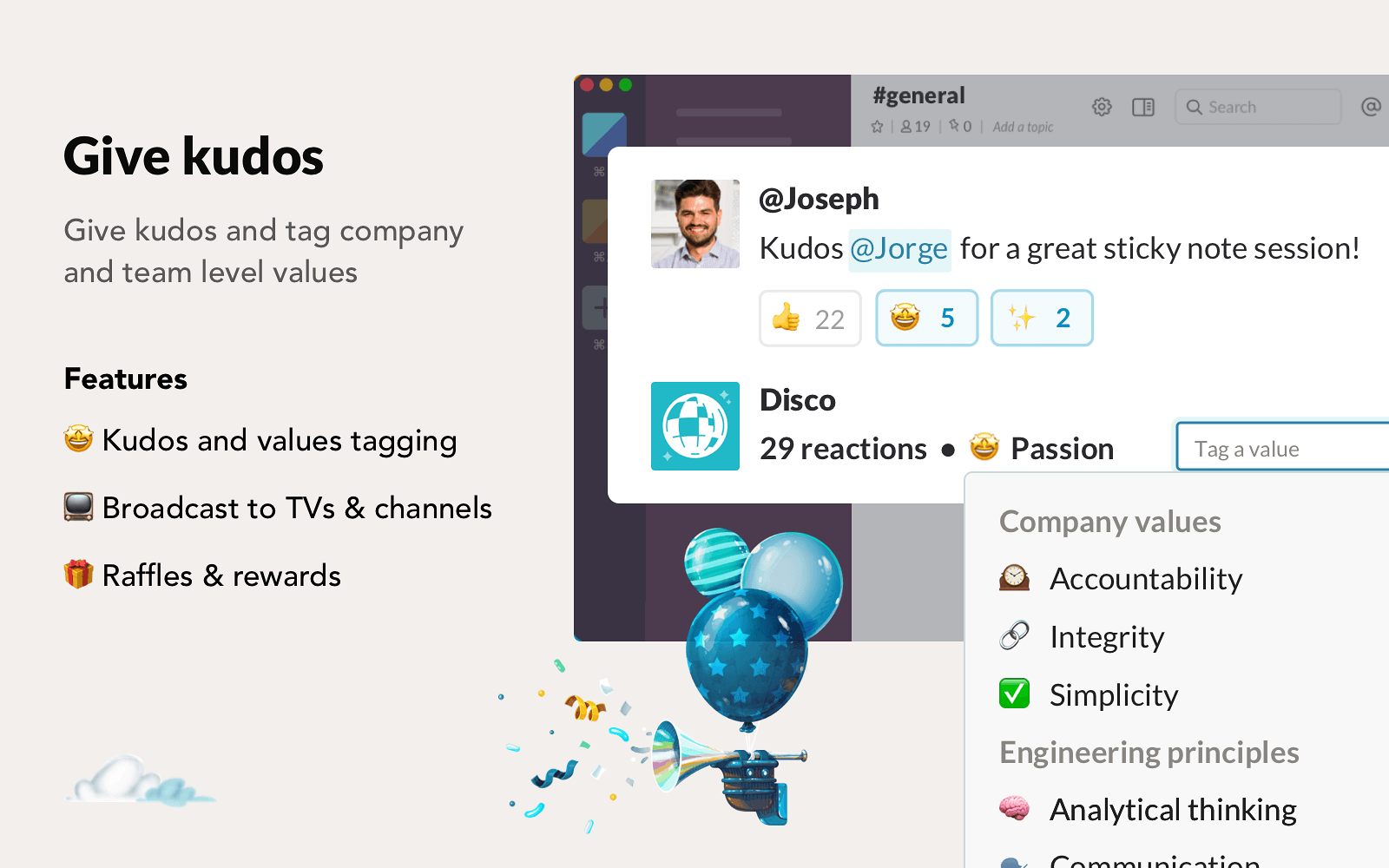
Task: Toggle the star-struck reaction showing 5
Action: 926,319
